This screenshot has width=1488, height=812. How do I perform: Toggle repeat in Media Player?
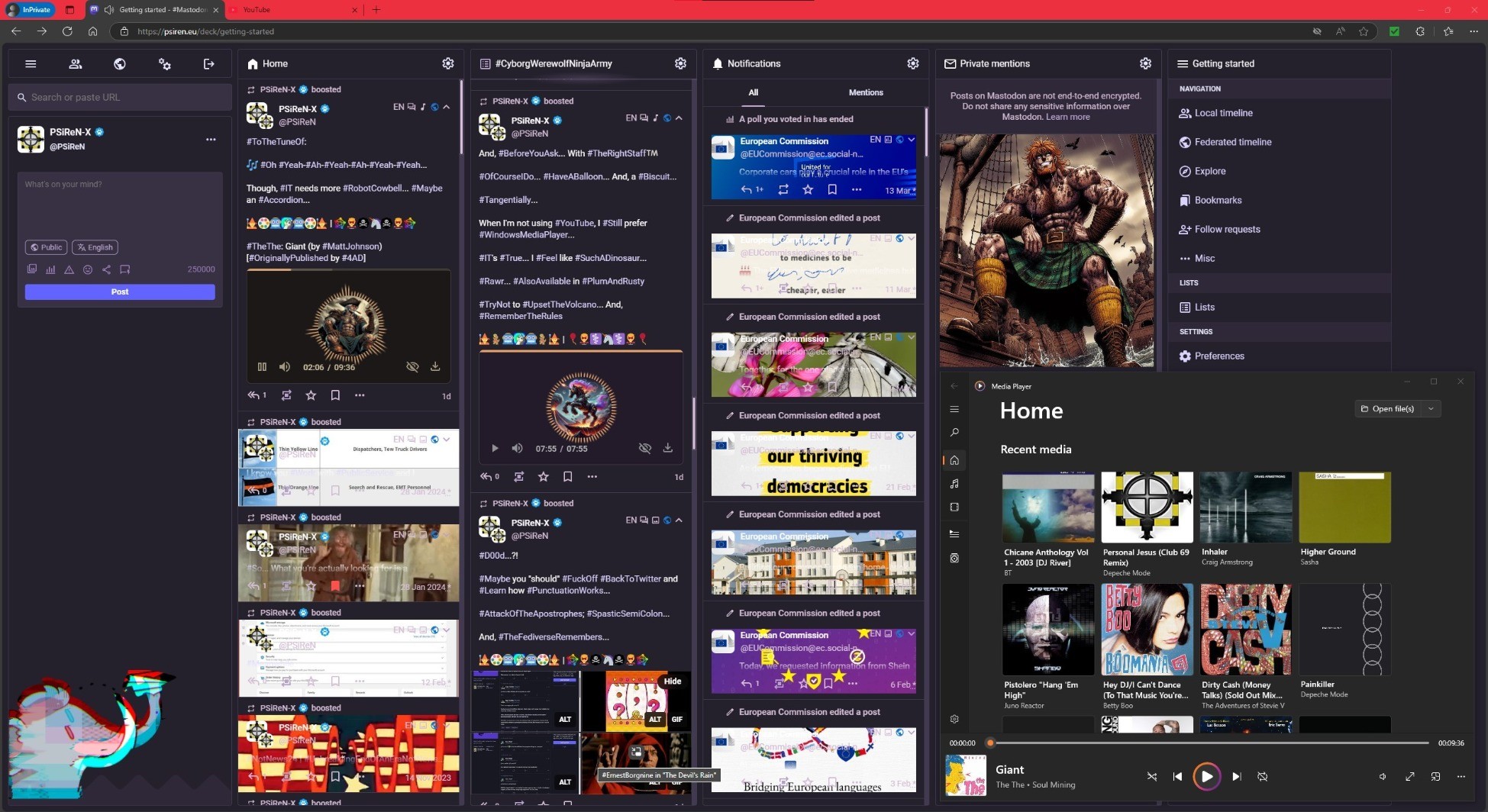(1263, 776)
